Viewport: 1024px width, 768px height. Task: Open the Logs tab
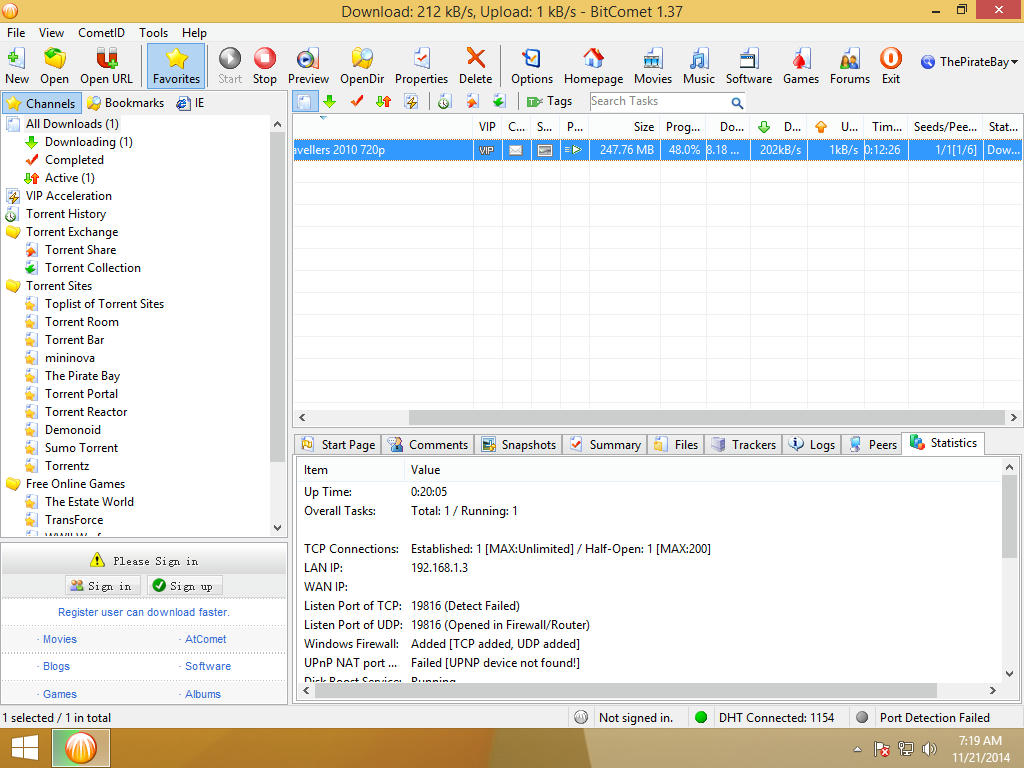[x=812, y=445]
